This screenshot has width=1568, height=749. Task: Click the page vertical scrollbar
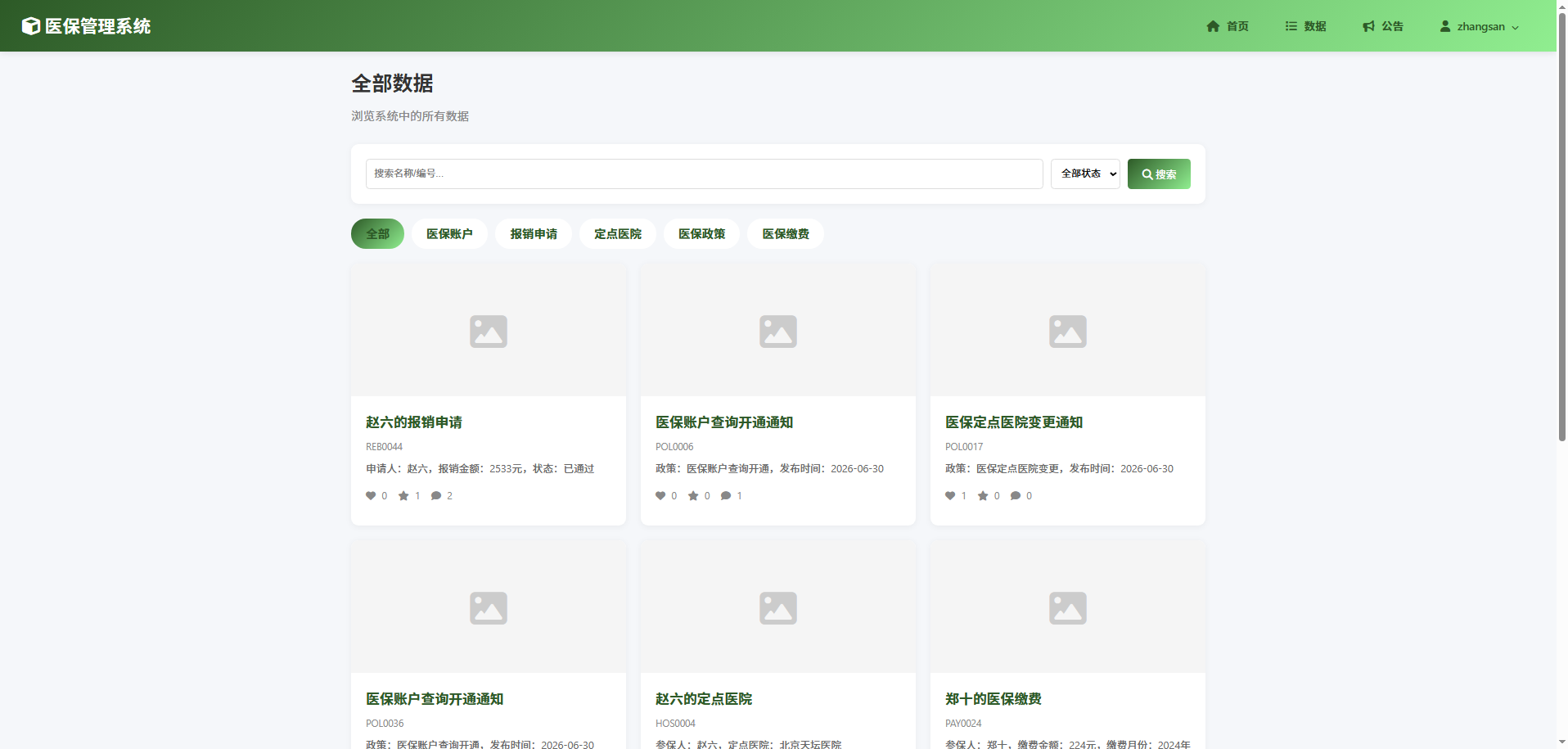click(x=1561, y=228)
